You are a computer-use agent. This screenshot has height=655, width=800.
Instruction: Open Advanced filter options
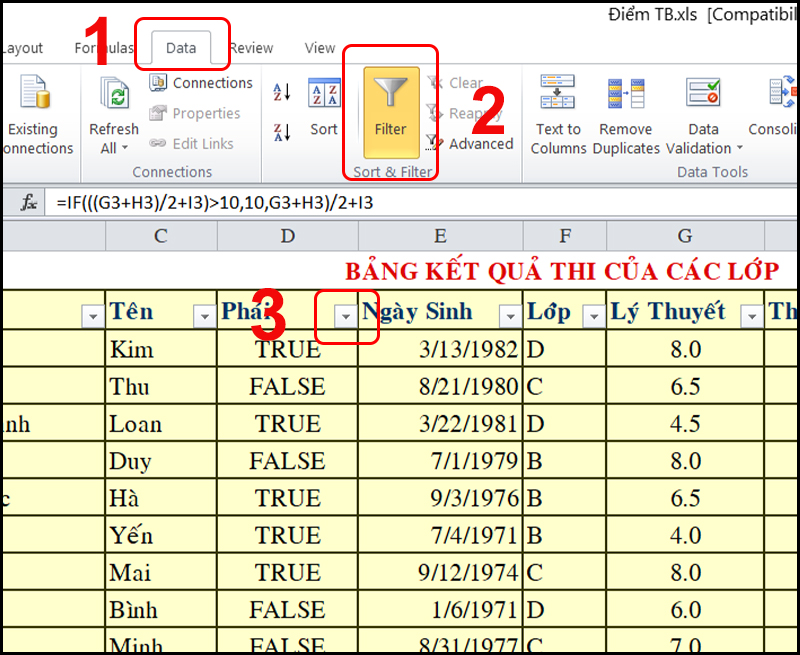470,144
